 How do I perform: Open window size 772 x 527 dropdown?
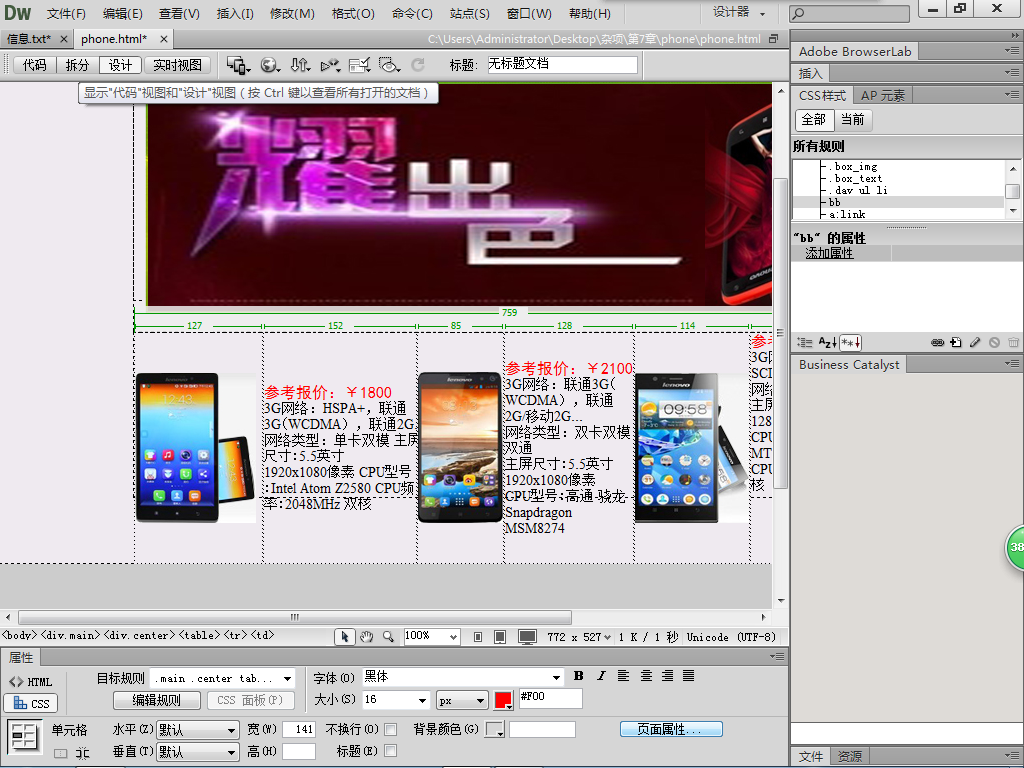[x=579, y=637]
